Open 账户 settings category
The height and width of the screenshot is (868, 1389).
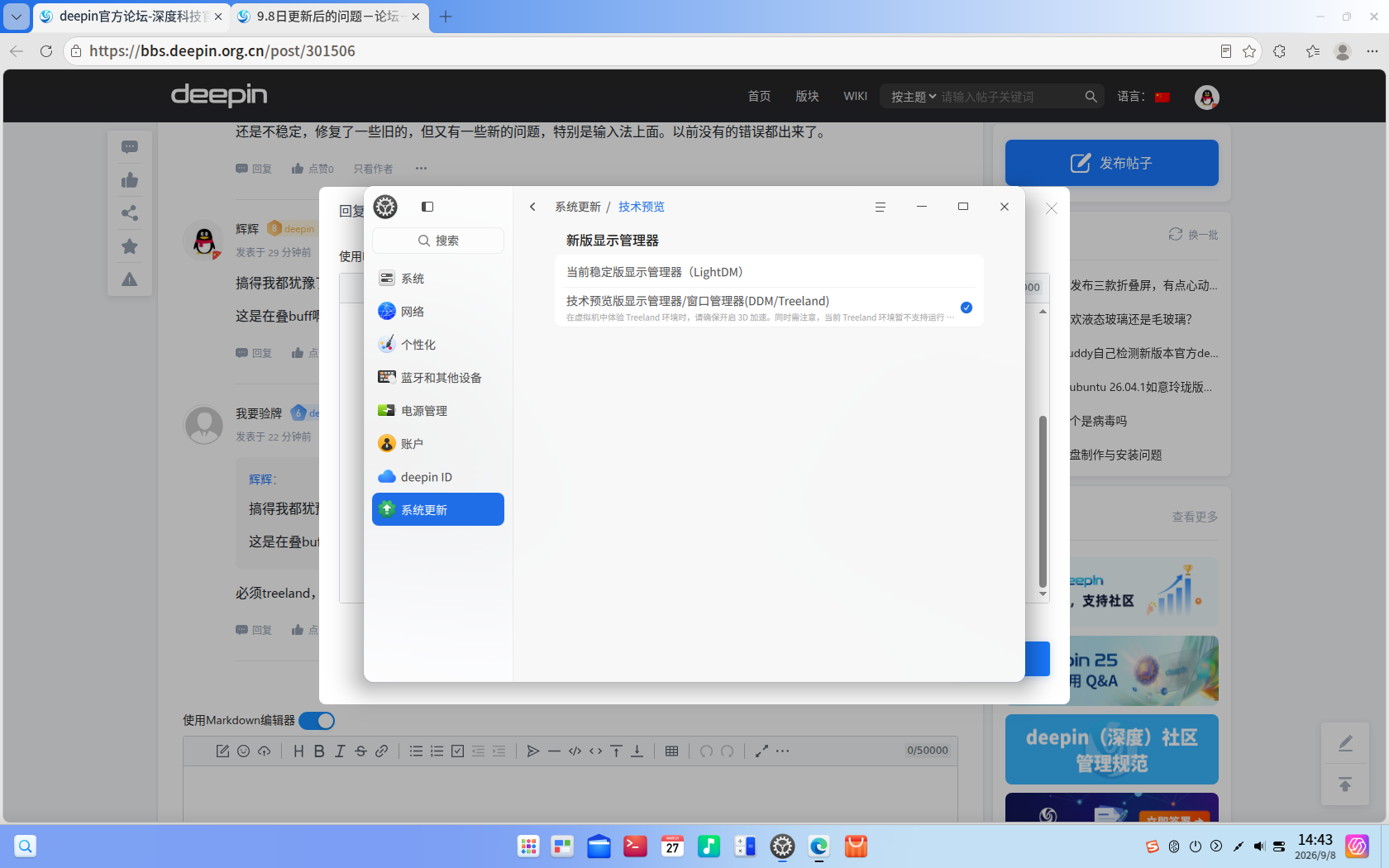[438, 444]
